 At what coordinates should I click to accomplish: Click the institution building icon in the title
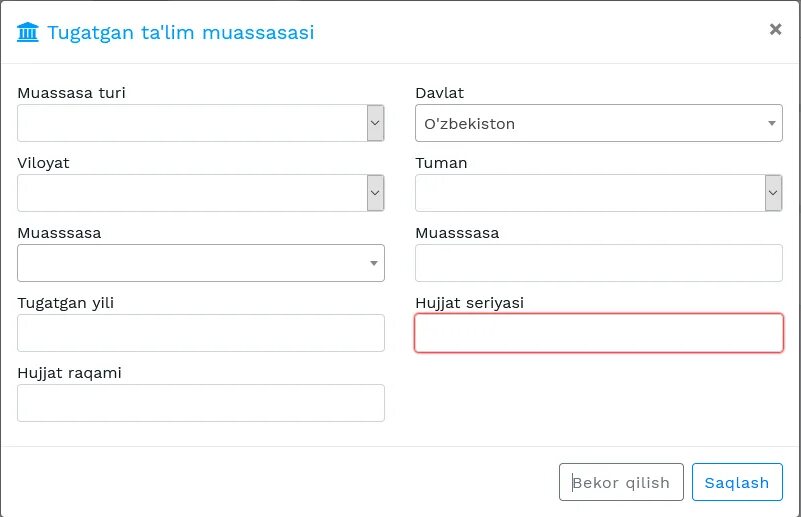[28, 32]
